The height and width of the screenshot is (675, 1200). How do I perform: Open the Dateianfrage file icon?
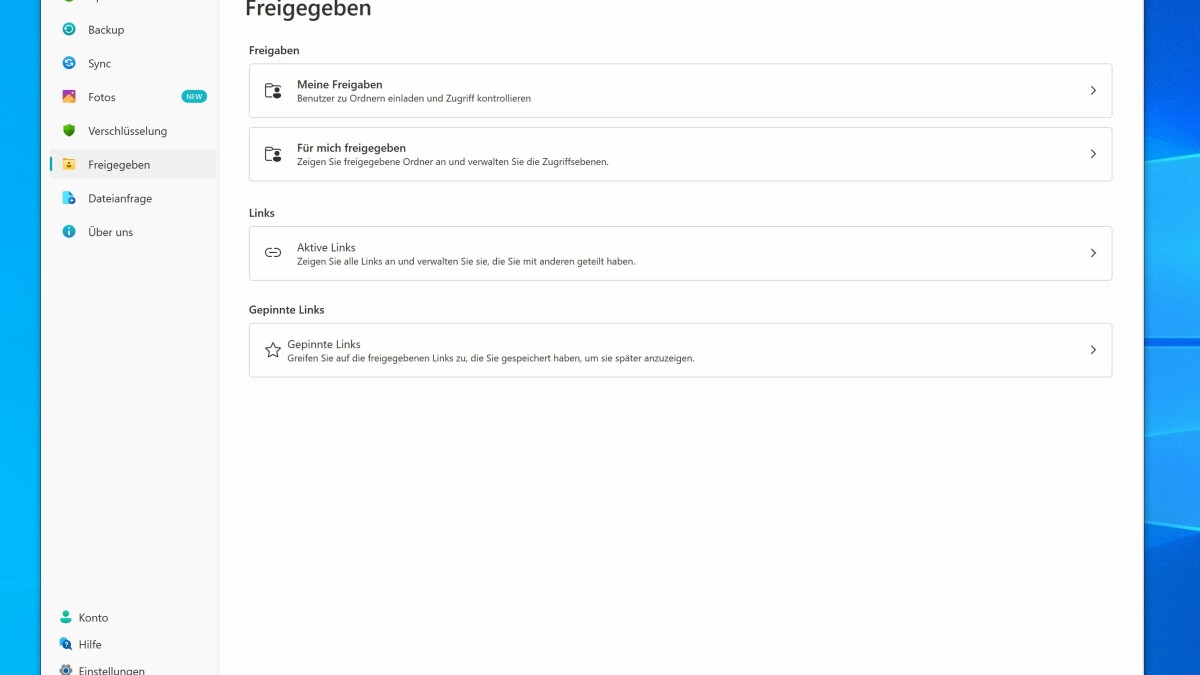(69, 198)
